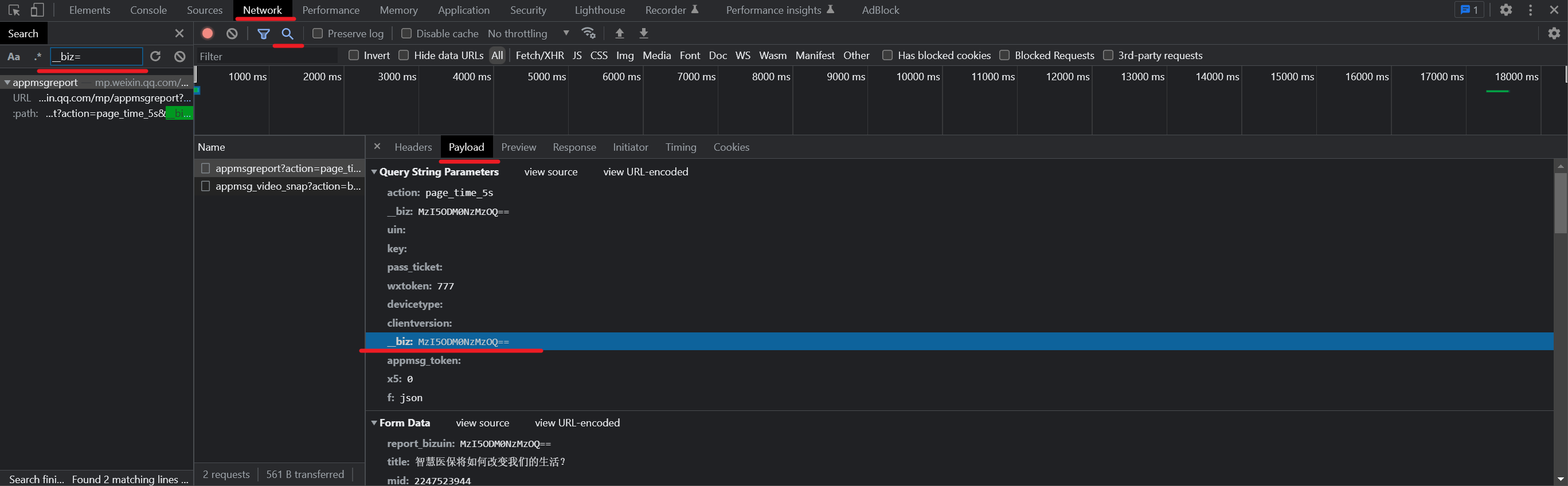Screen dimensions: 1568x486
Task: Stop recording network log with red button
Action: click(x=208, y=33)
